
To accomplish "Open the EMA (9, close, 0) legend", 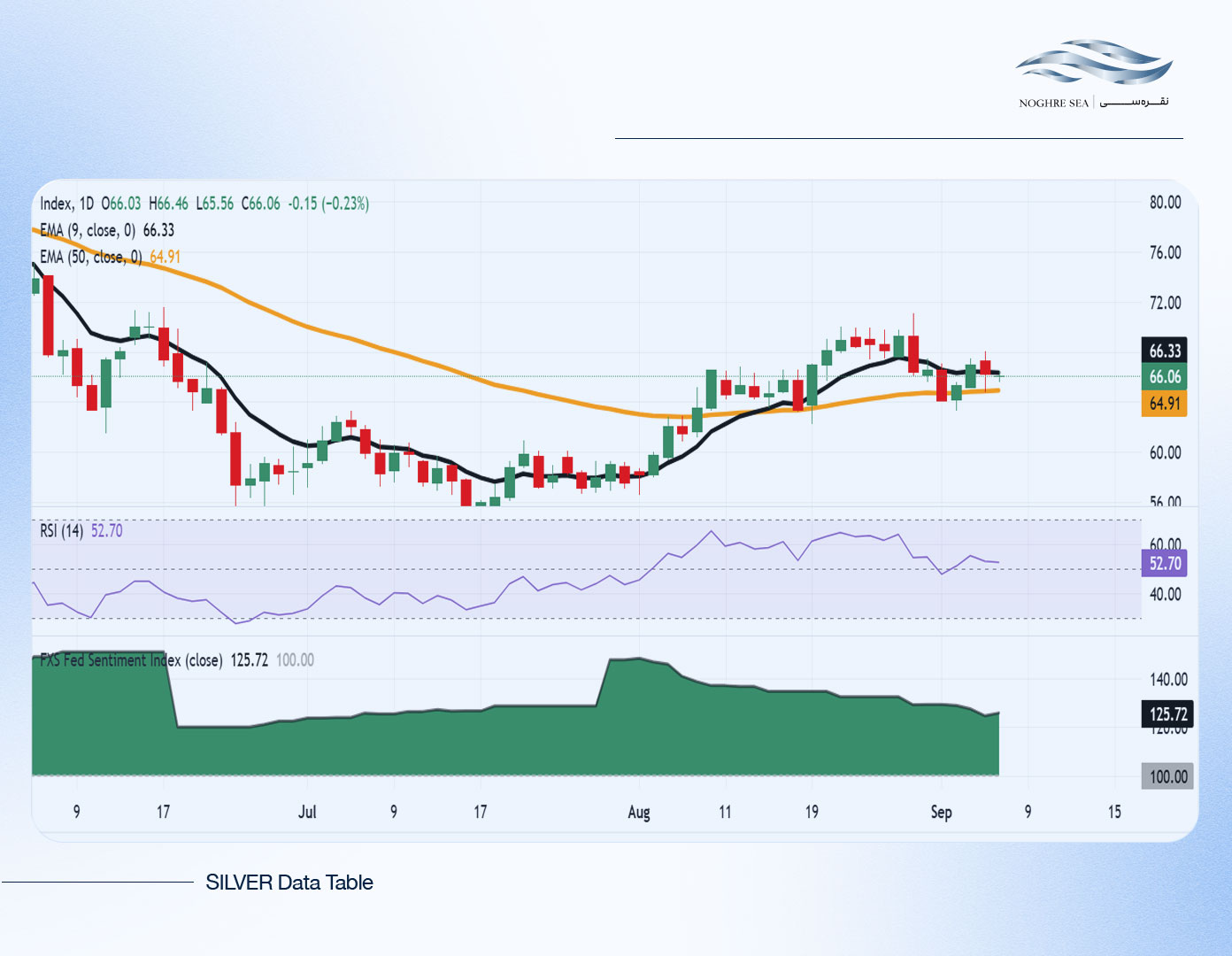I will 107,230.
